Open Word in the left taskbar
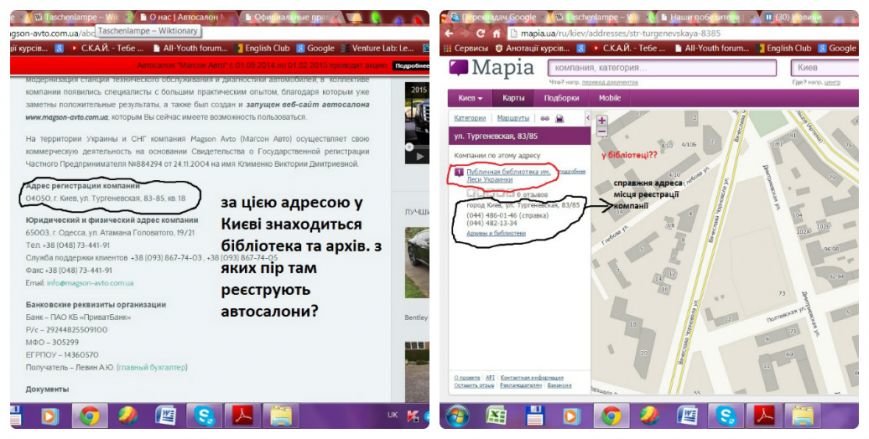 pyautogui.click(x=166, y=415)
